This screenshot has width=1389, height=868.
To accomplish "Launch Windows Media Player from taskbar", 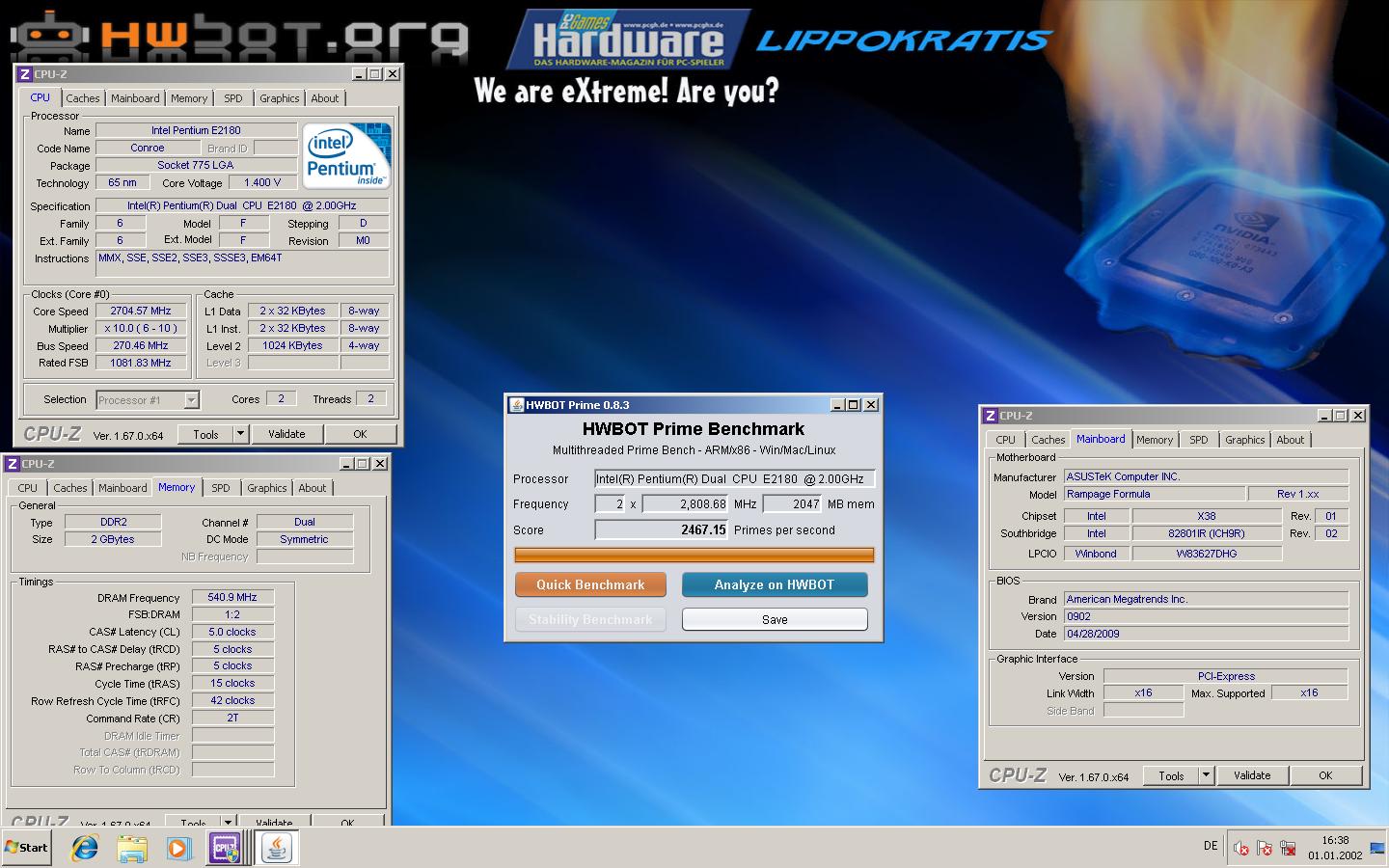I will pos(178,848).
